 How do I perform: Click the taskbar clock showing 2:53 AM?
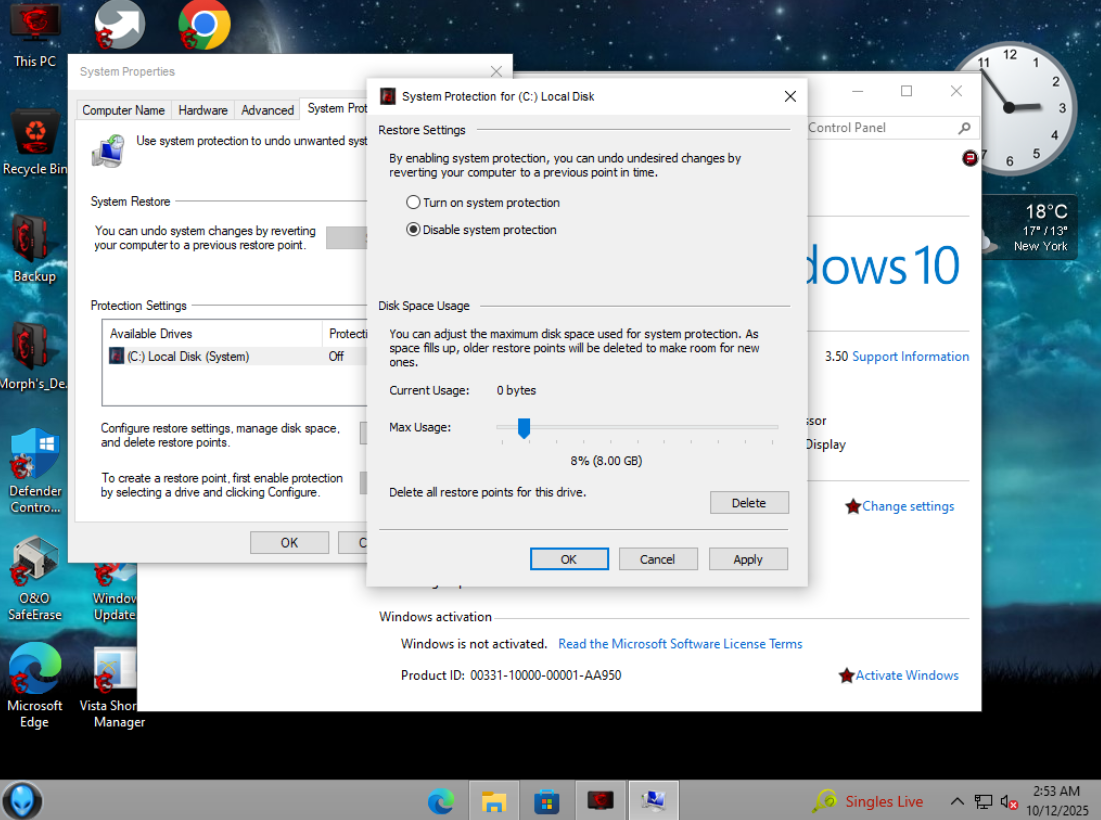1056,801
